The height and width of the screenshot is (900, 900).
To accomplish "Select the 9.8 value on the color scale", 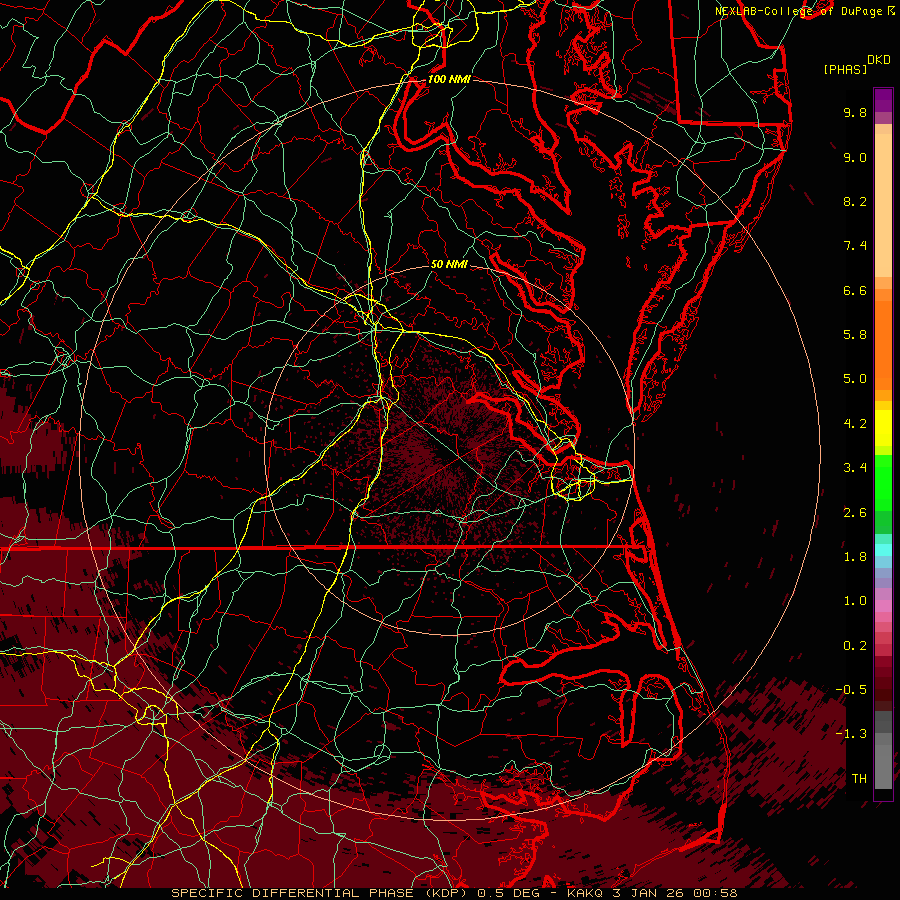I will point(855,112).
